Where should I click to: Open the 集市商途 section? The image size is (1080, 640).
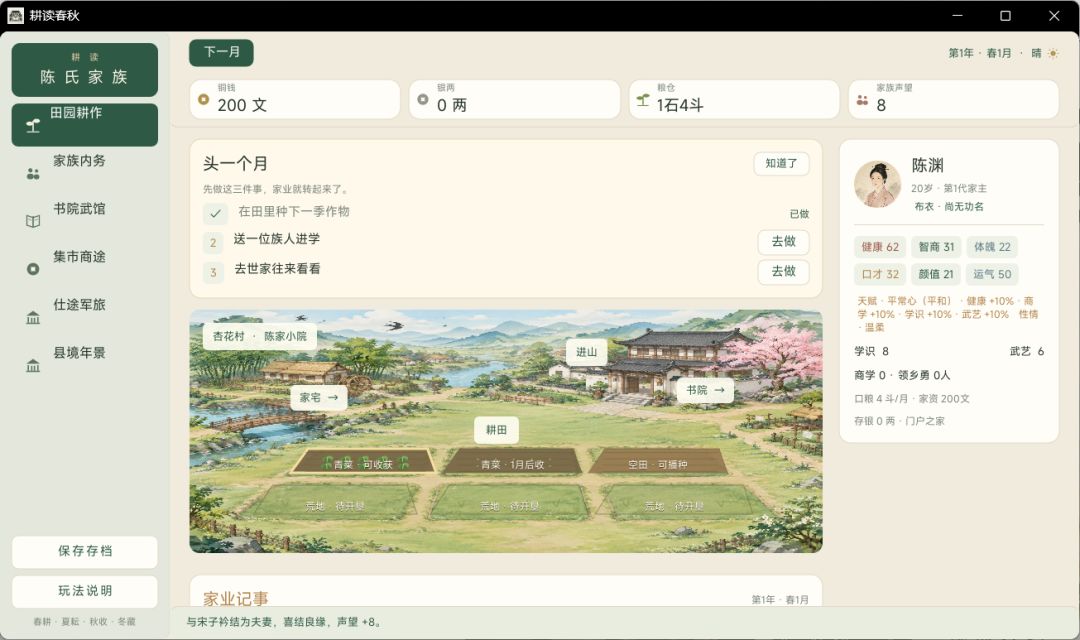[x=85, y=269]
